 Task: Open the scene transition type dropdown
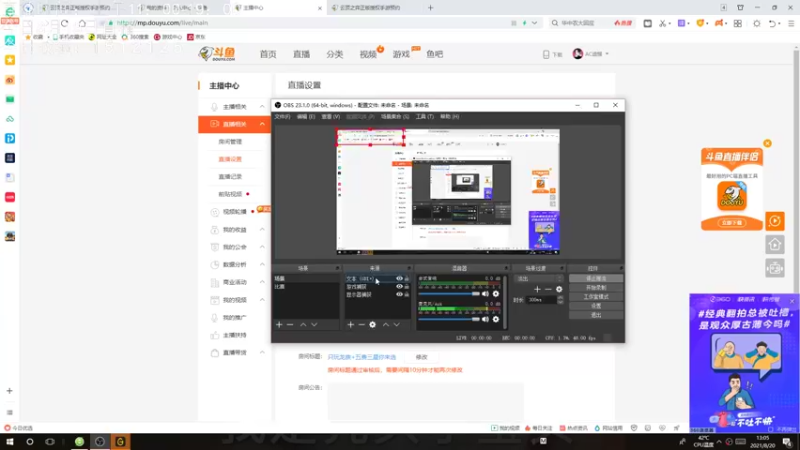tap(538, 279)
